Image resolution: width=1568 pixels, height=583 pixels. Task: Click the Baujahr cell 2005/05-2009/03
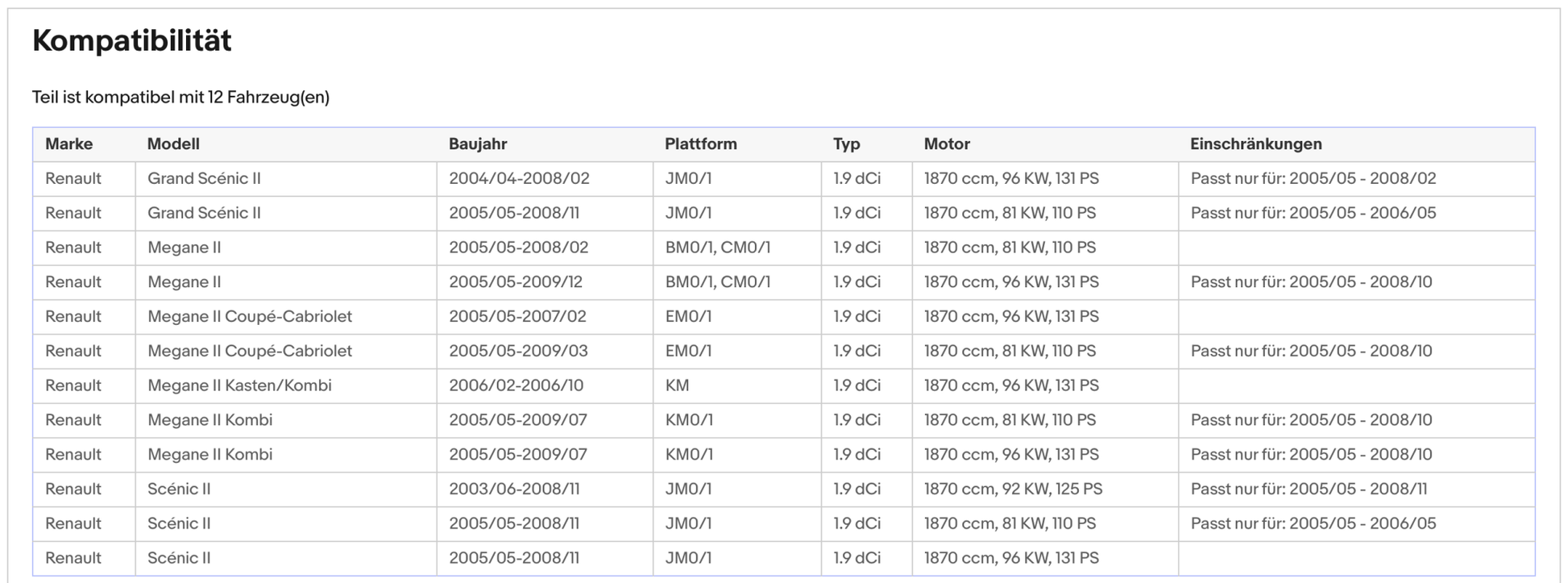point(518,352)
